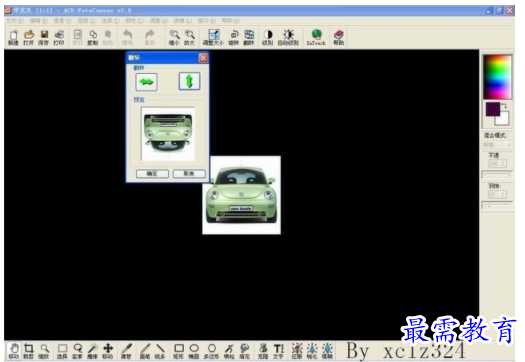Open the Edit (编辑) menu
This screenshot has height=362, width=525.
39,21
